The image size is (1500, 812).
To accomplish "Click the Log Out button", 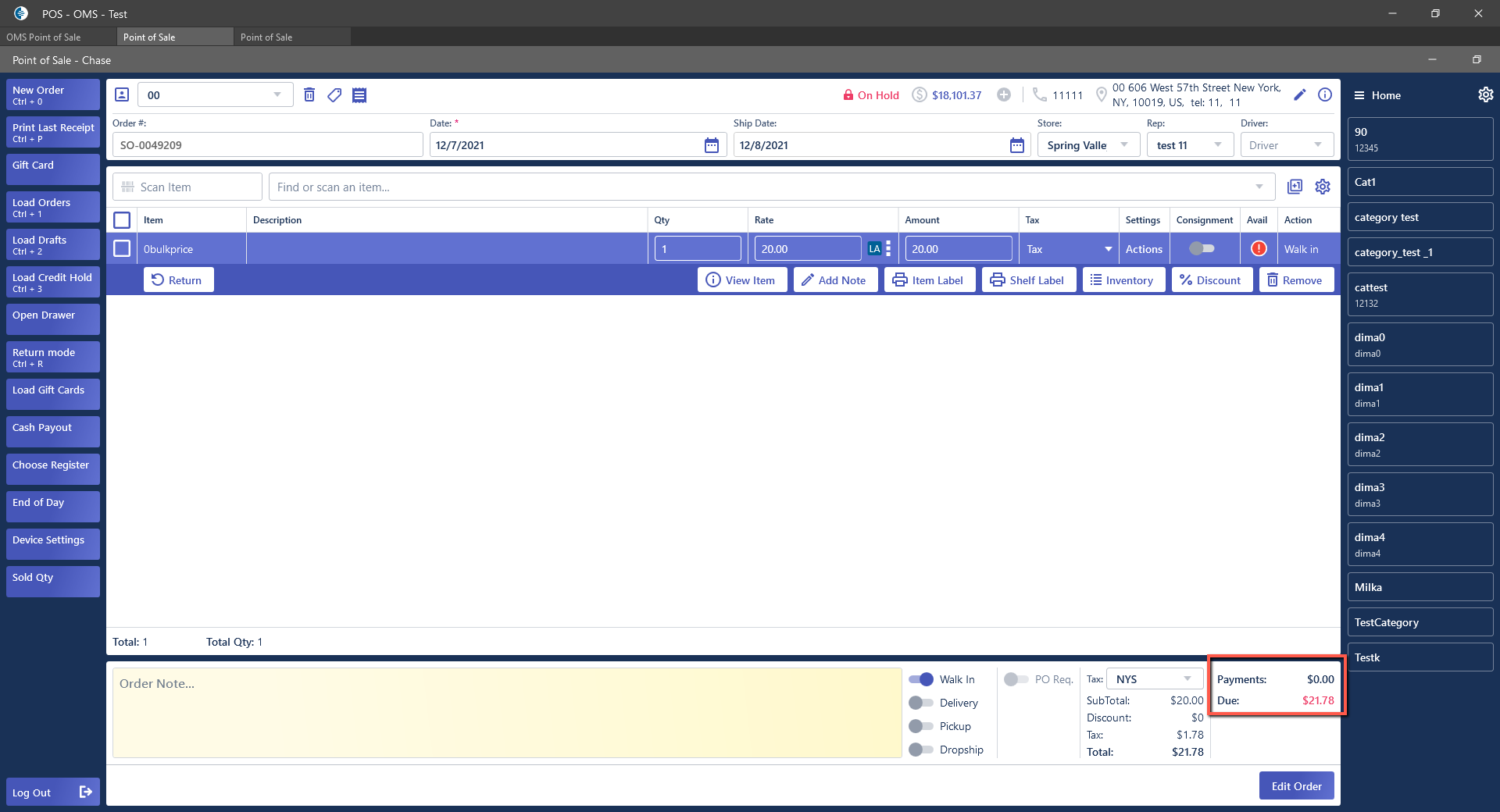I will [53, 792].
